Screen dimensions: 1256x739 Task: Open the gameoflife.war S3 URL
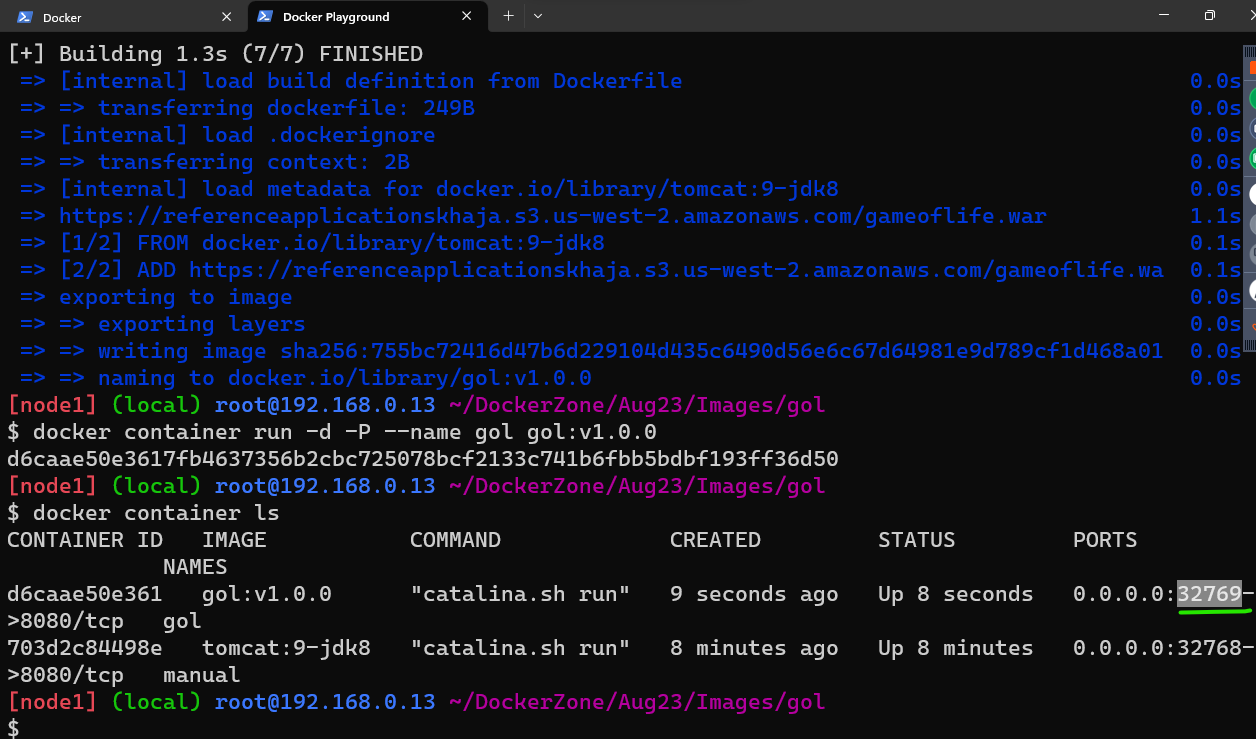tap(550, 215)
